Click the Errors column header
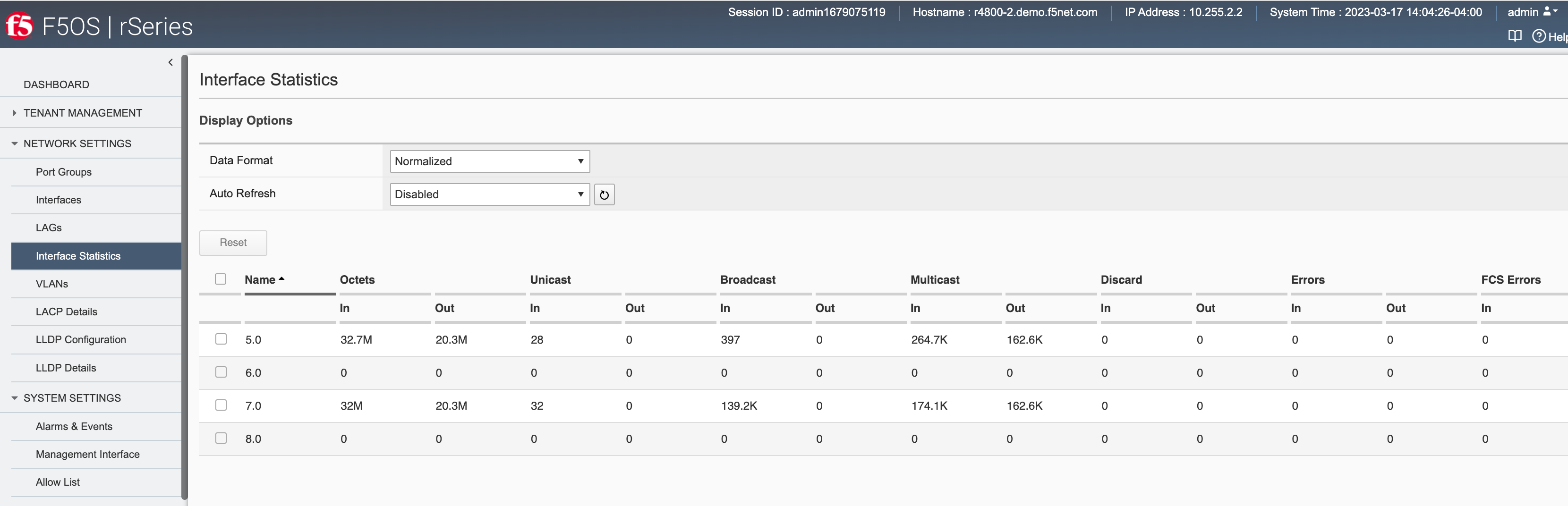 coord(1307,280)
